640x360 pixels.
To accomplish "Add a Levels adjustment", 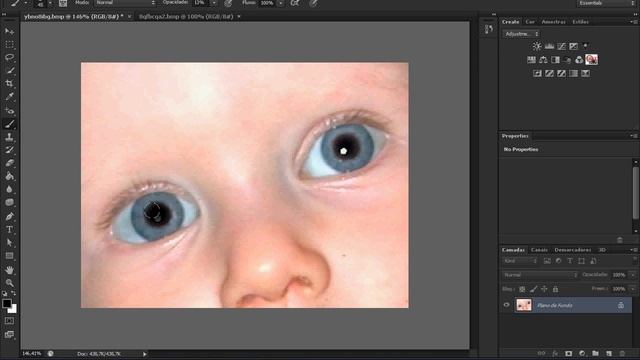I will 549,46.
